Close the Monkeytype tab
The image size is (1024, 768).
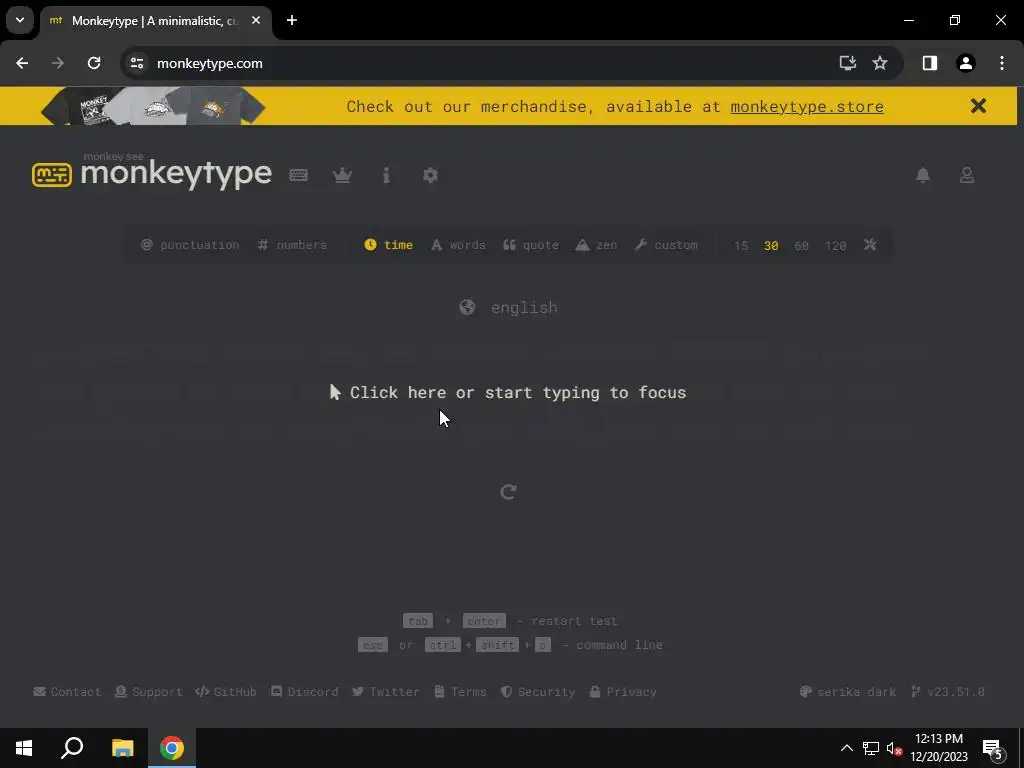point(256,20)
